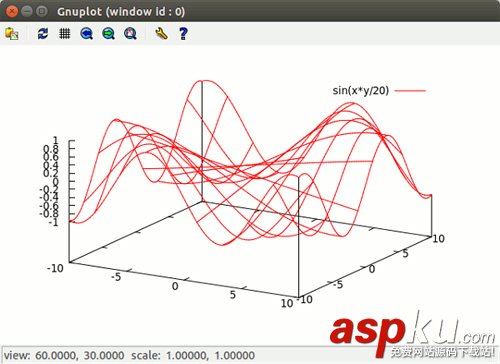Open the help question mark icon
Screen dimensions: 500x364
coord(183,34)
